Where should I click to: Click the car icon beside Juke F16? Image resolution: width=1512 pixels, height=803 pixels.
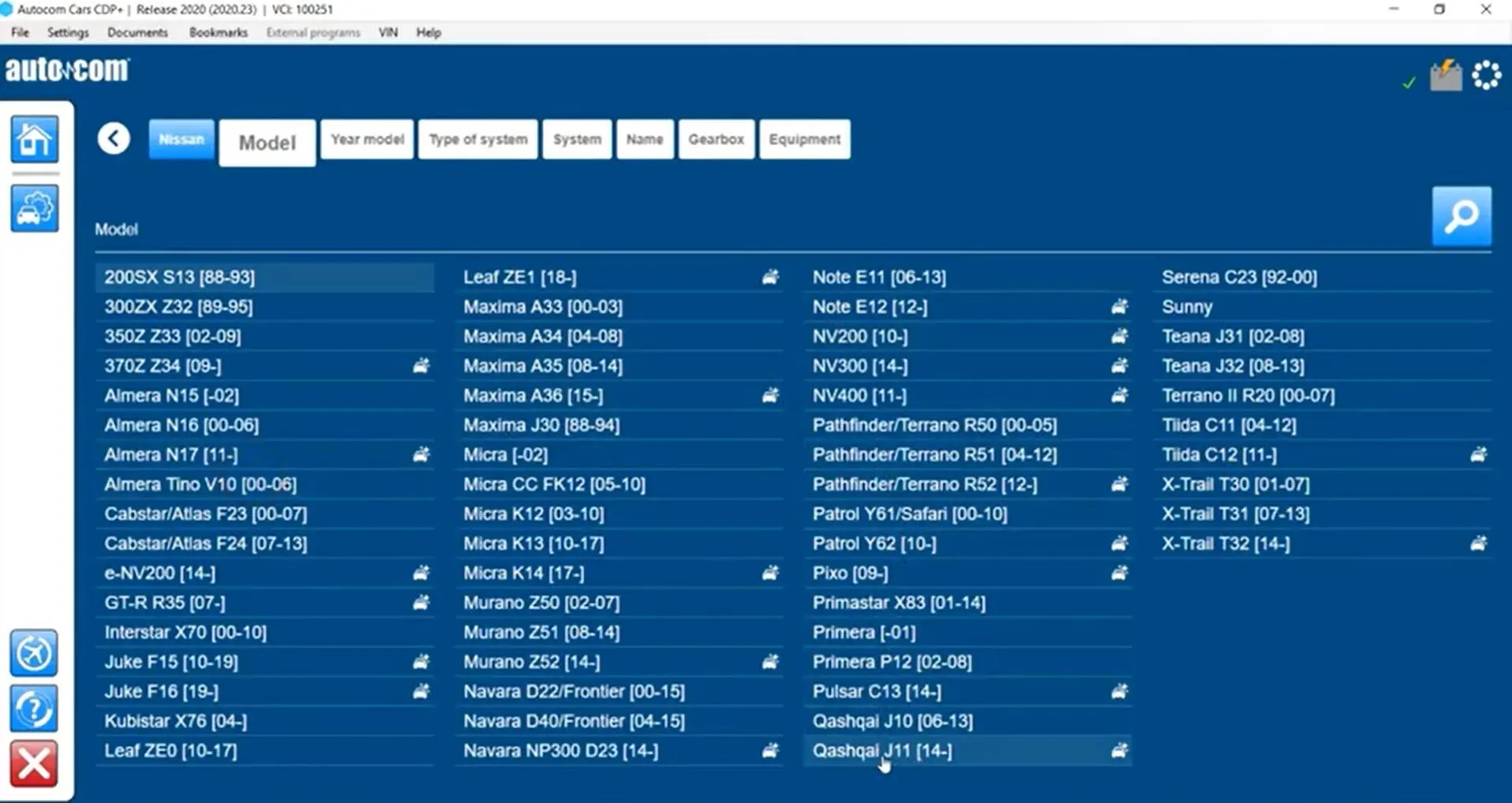421,692
